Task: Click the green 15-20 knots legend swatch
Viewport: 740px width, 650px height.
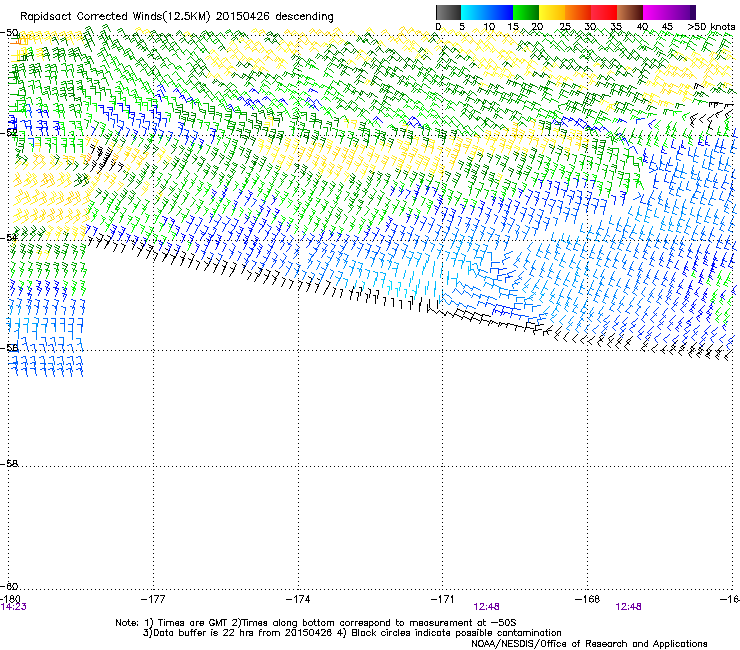Action: pyautogui.click(x=526, y=12)
